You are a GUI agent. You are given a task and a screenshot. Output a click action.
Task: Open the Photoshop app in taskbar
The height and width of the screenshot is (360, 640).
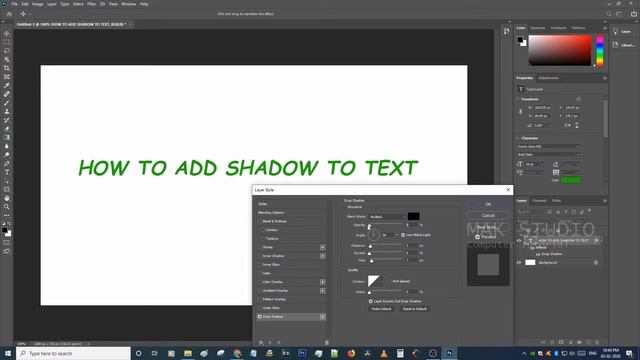[449, 353]
